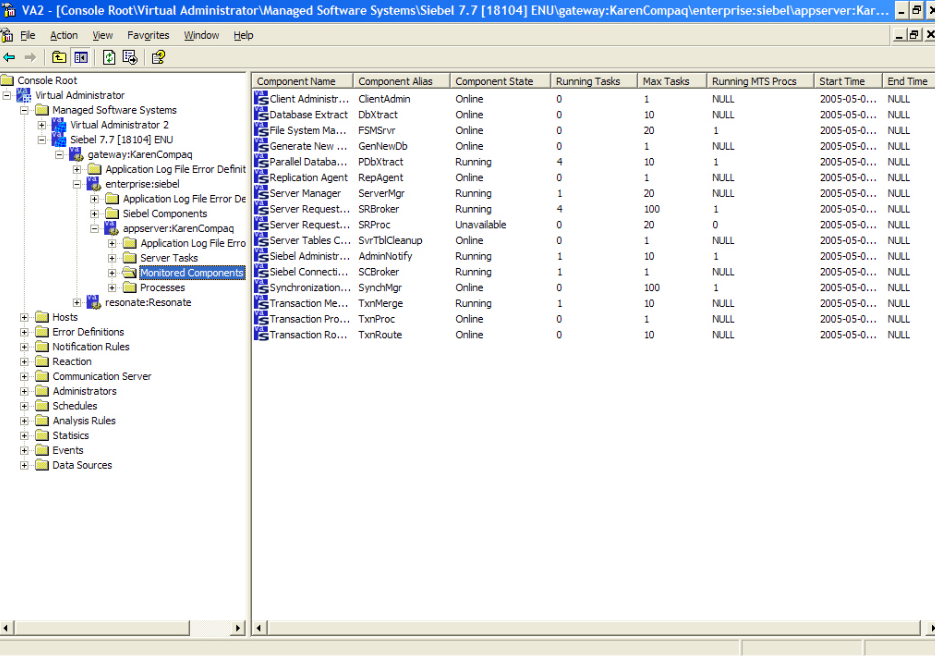This screenshot has width=935, height=656.
Task: Sort by the Max Tasks column header
Action: click(671, 81)
